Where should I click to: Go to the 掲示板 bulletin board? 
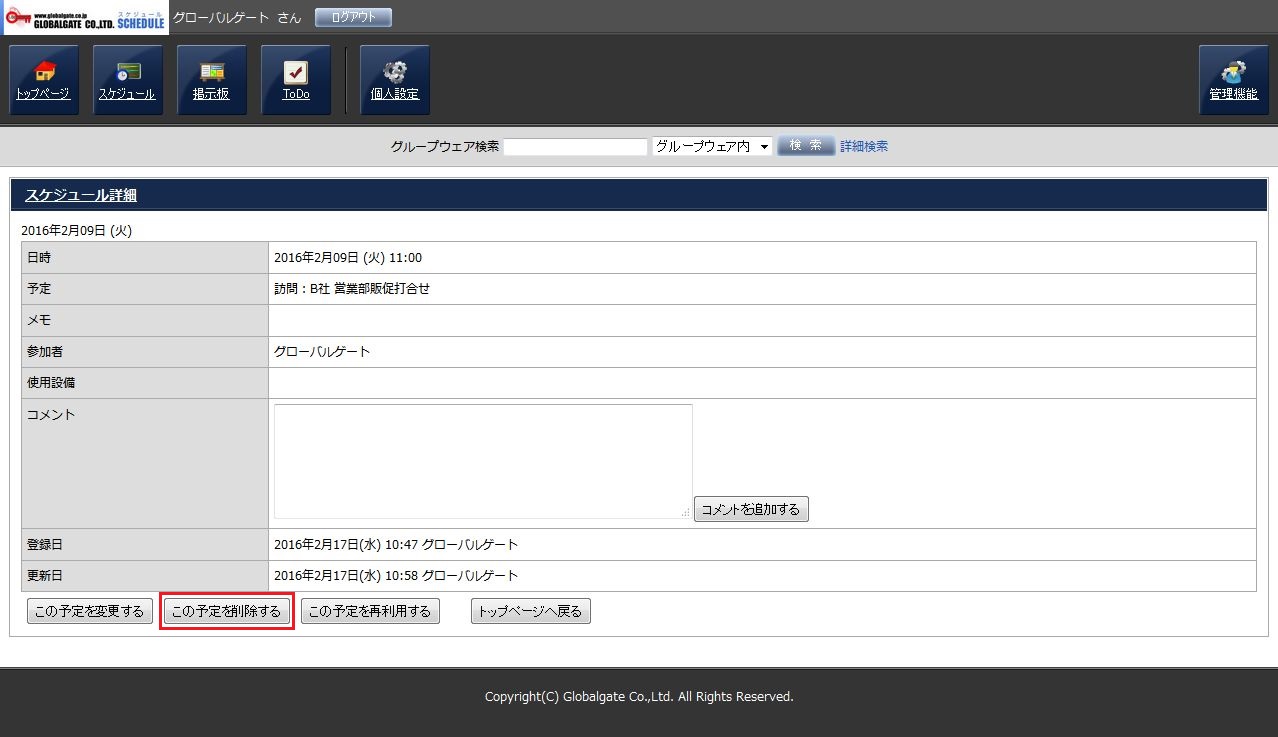(211, 80)
